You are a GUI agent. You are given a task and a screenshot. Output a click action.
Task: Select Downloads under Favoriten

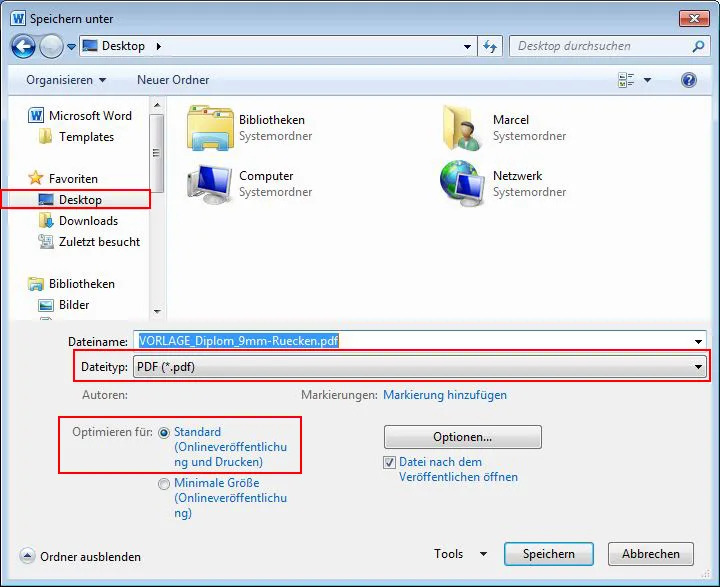pyautogui.click(x=79, y=221)
